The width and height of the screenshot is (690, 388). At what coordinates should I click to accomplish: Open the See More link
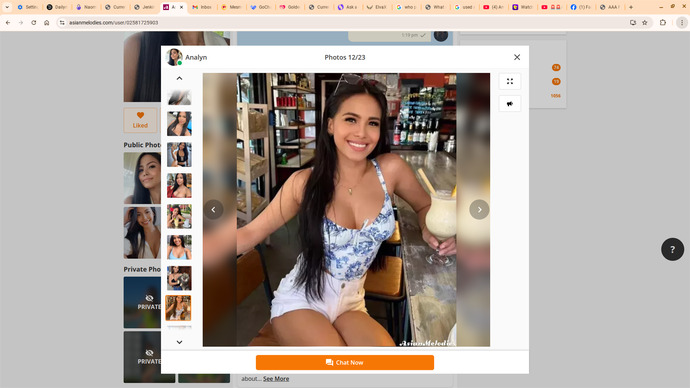276,379
